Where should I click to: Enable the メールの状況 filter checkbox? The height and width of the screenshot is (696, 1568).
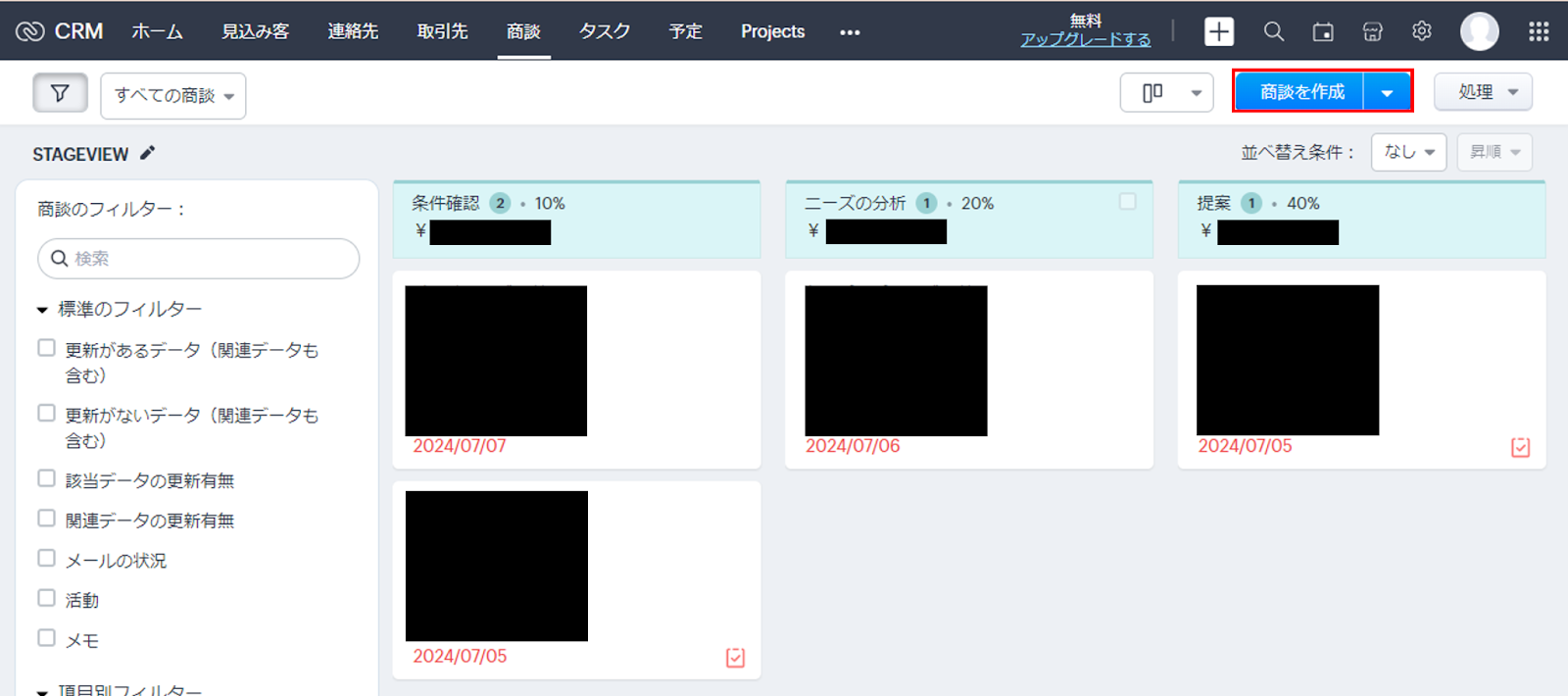pos(46,558)
